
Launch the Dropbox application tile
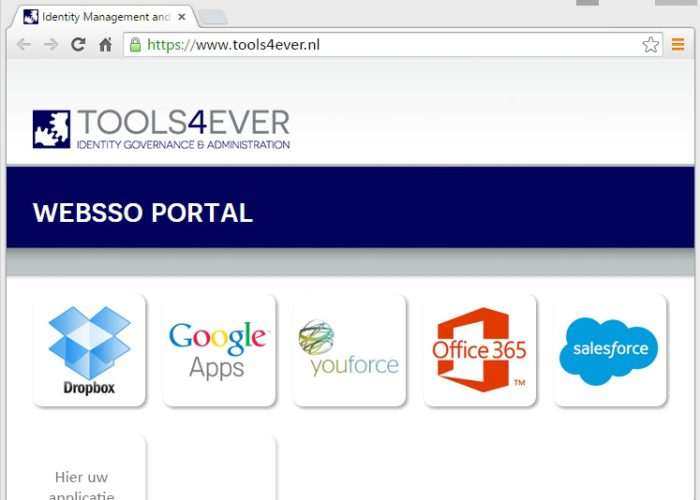(x=89, y=350)
